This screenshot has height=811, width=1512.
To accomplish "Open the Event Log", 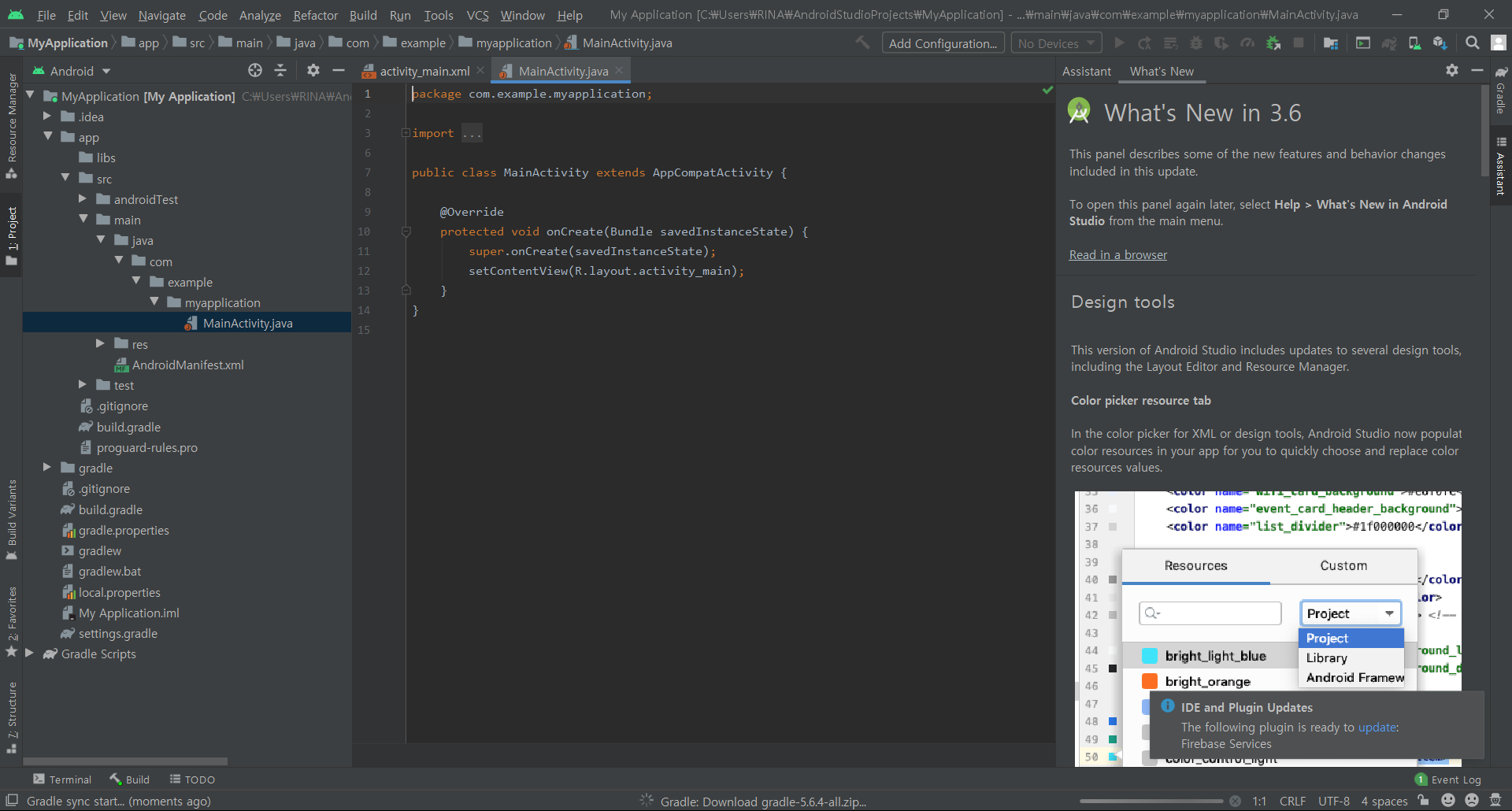I will 1448,780.
